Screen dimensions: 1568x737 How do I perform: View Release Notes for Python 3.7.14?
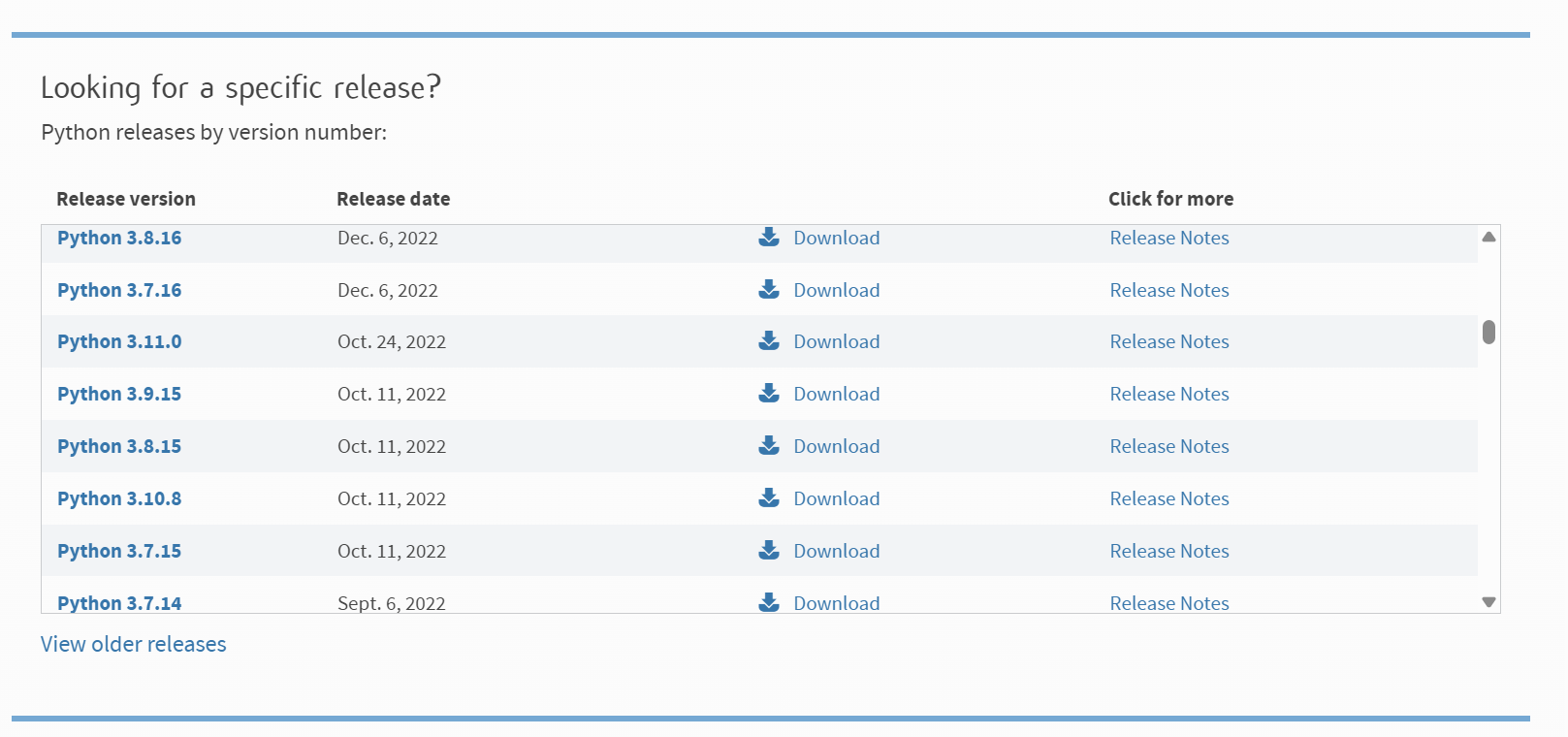[1169, 603]
